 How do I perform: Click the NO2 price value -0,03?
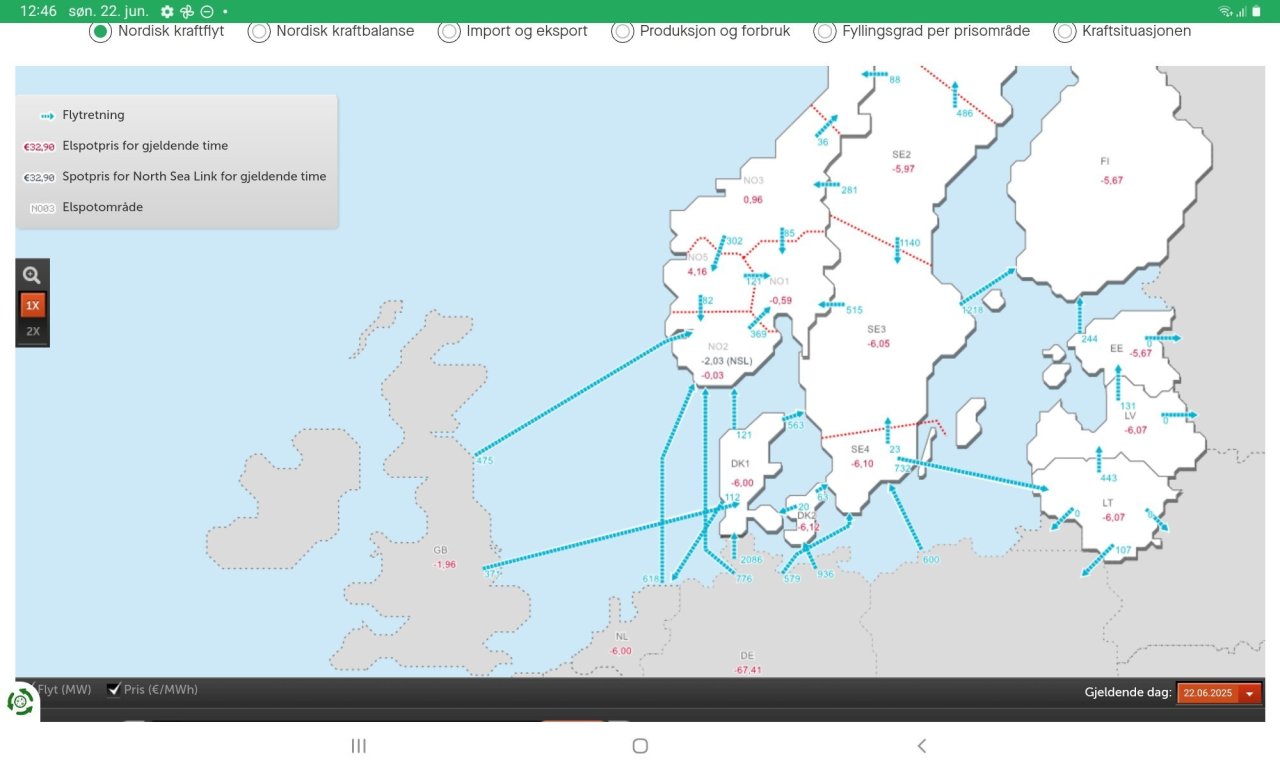tap(713, 376)
